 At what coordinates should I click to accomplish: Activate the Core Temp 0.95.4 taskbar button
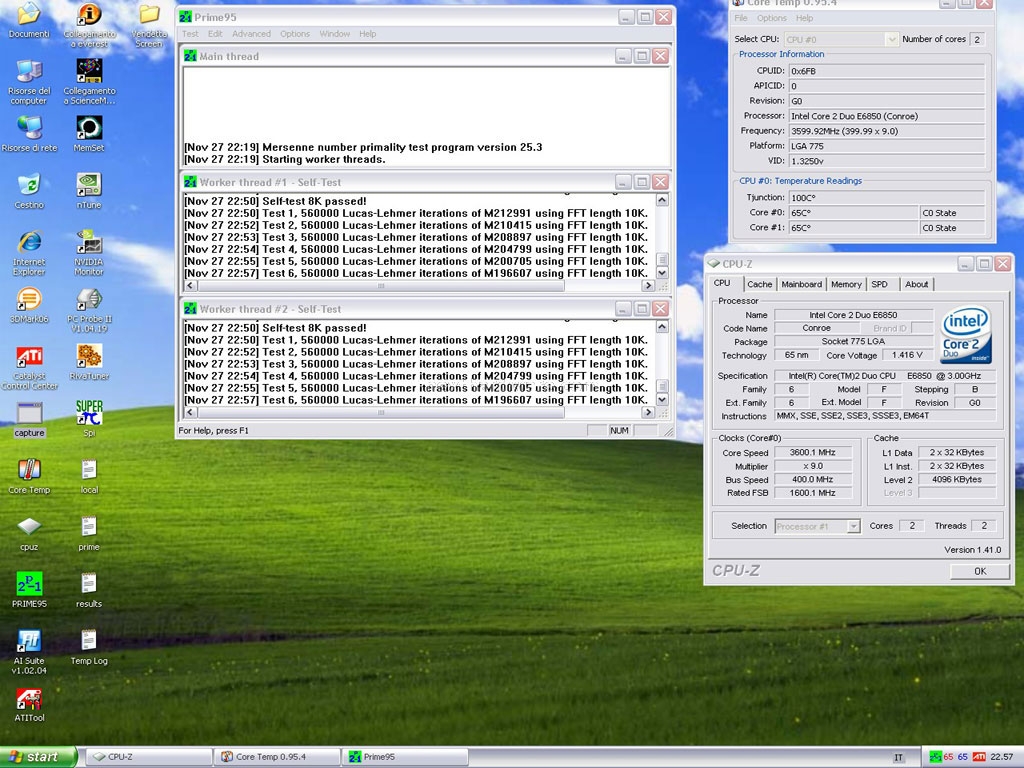pos(277,757)
